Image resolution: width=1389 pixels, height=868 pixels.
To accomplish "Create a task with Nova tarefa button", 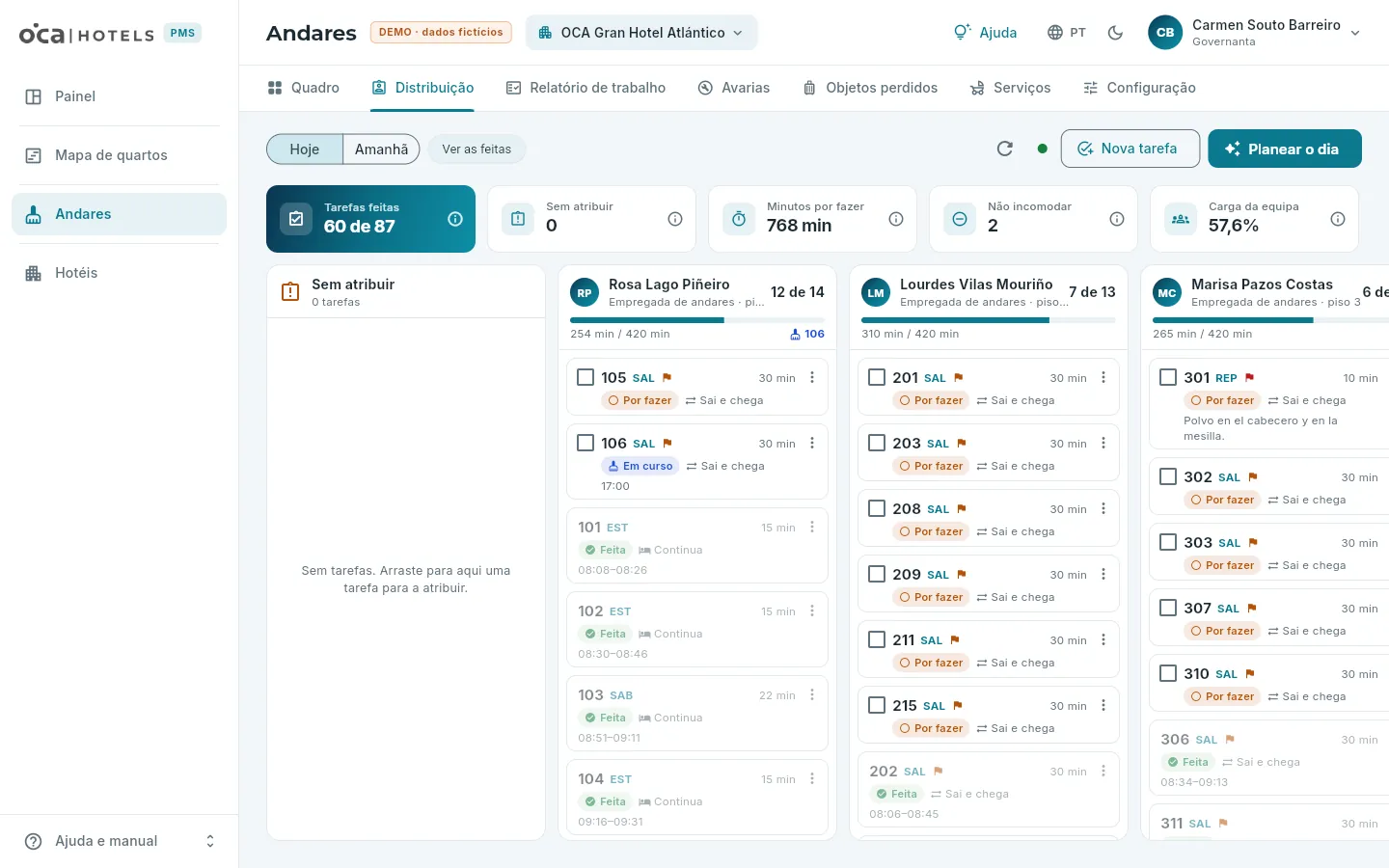I will pyautogui.click(x=1130, y=149).
